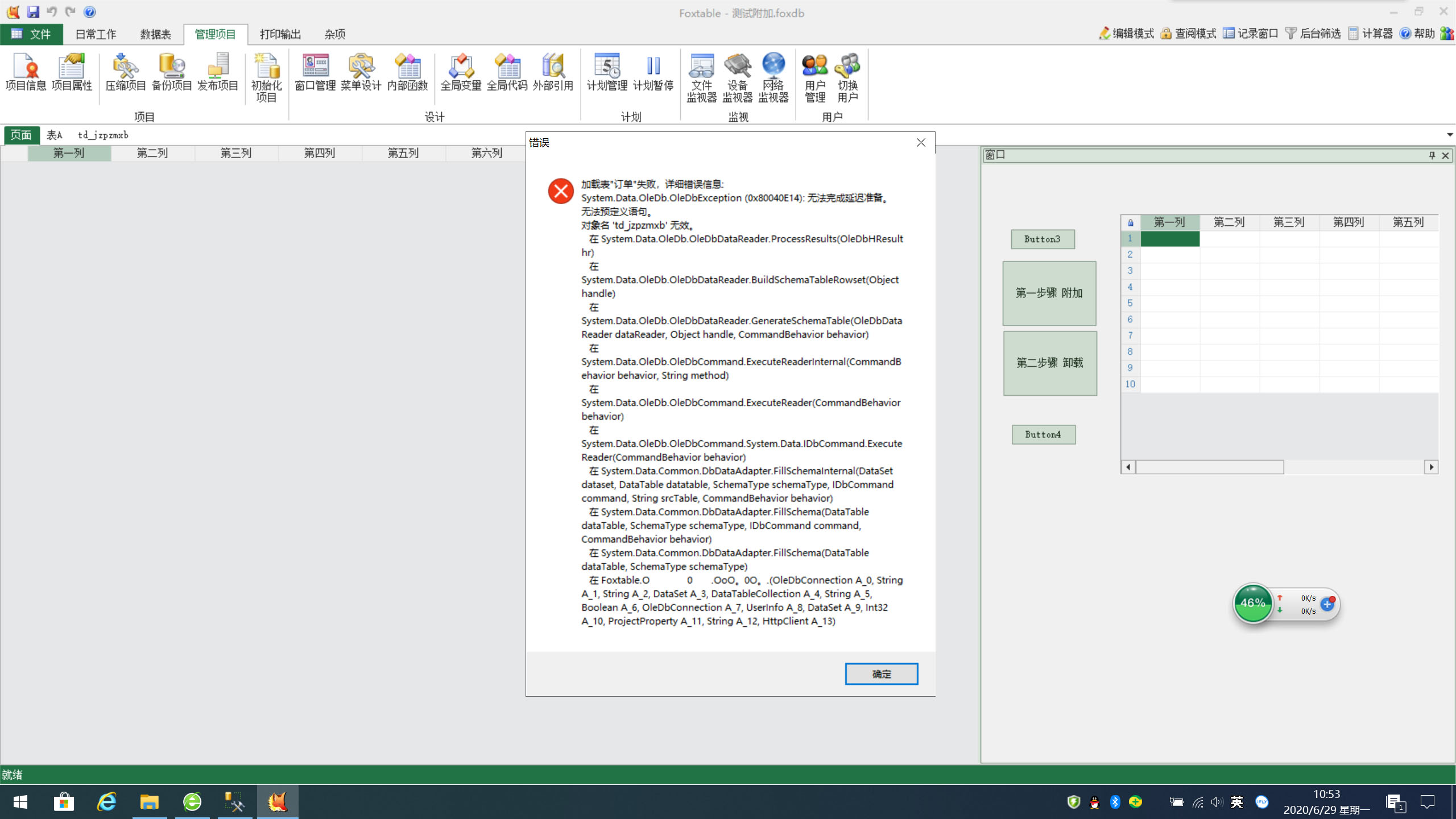
Task: Open 计划管理 schedule management
Action: 607,73
